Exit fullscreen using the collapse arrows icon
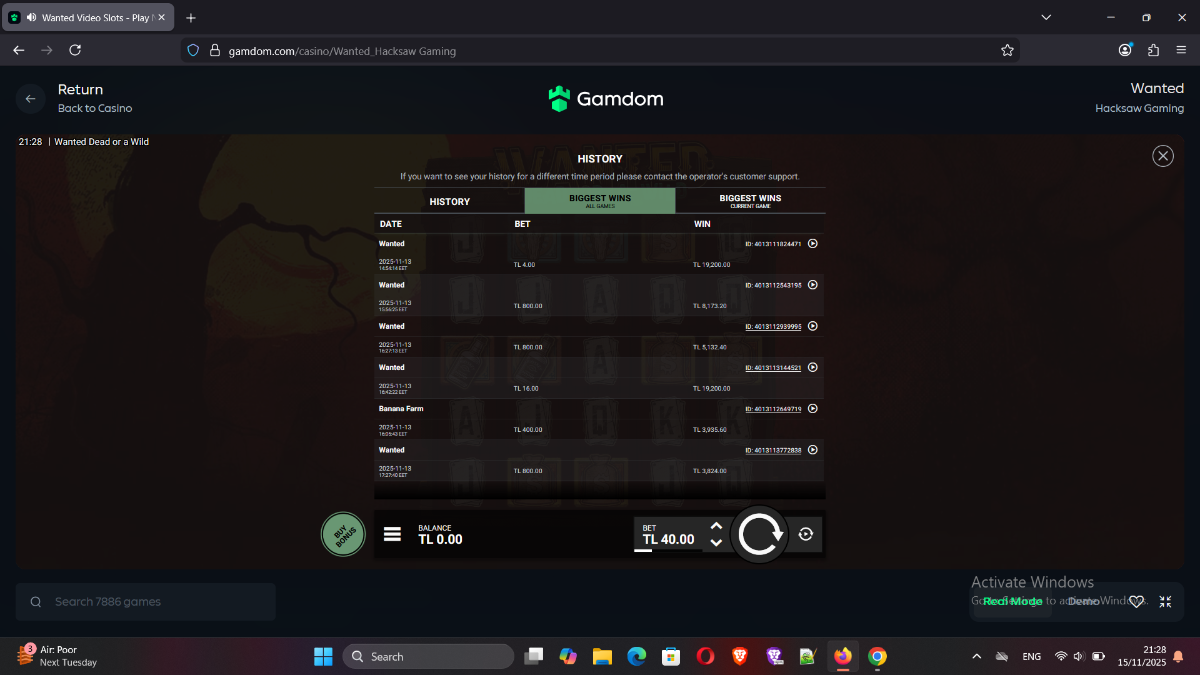 point(1165,601)
